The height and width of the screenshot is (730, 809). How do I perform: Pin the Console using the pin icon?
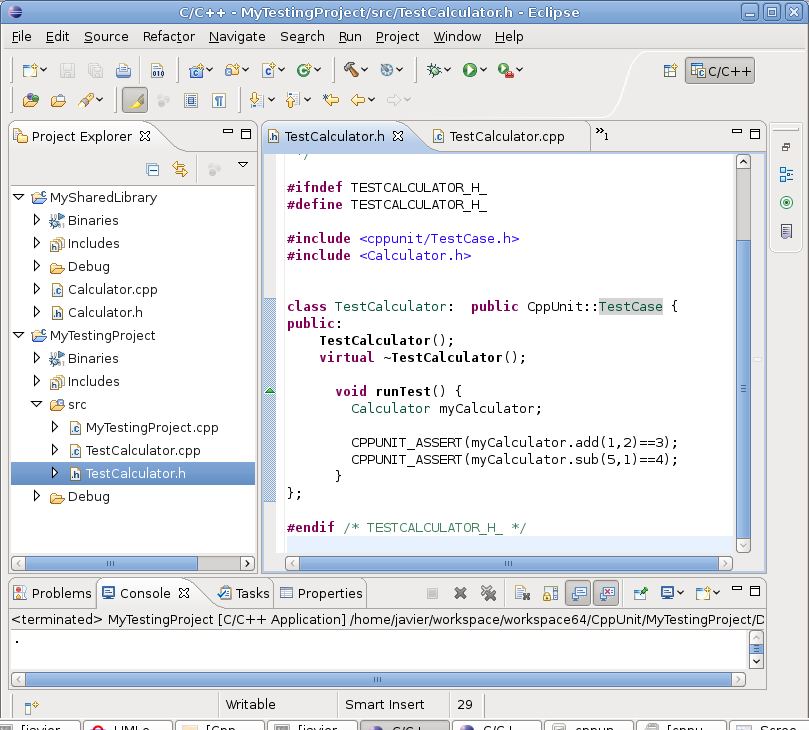point(639,594)
